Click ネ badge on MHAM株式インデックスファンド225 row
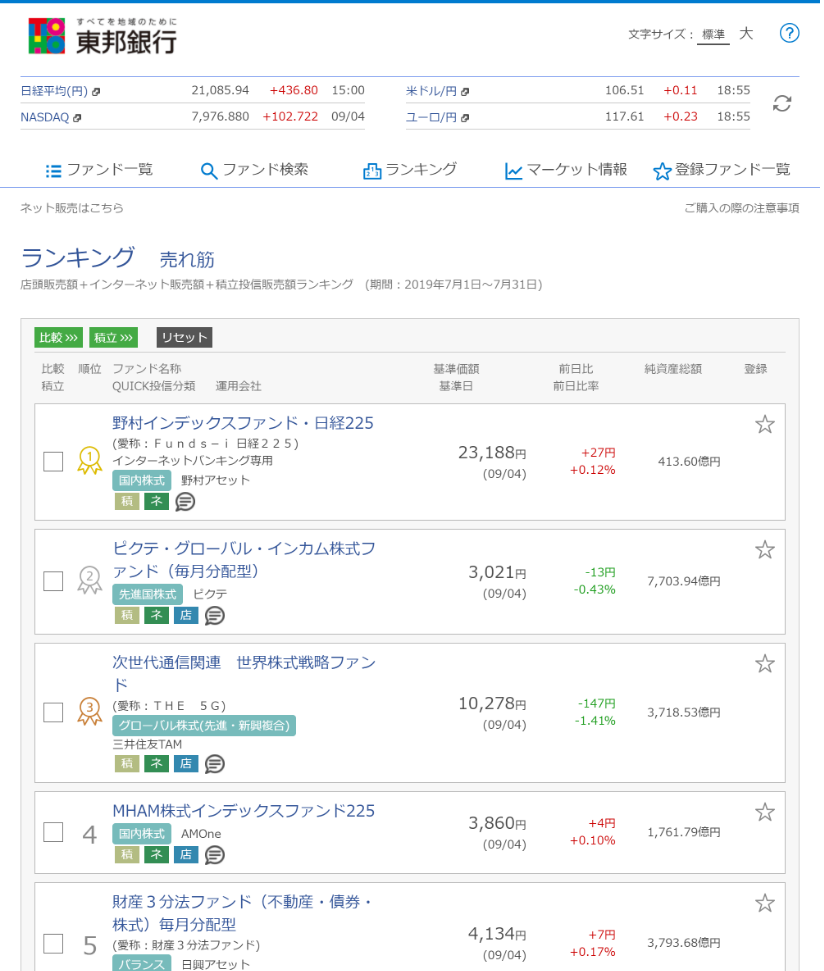 [x=157, y=855]
